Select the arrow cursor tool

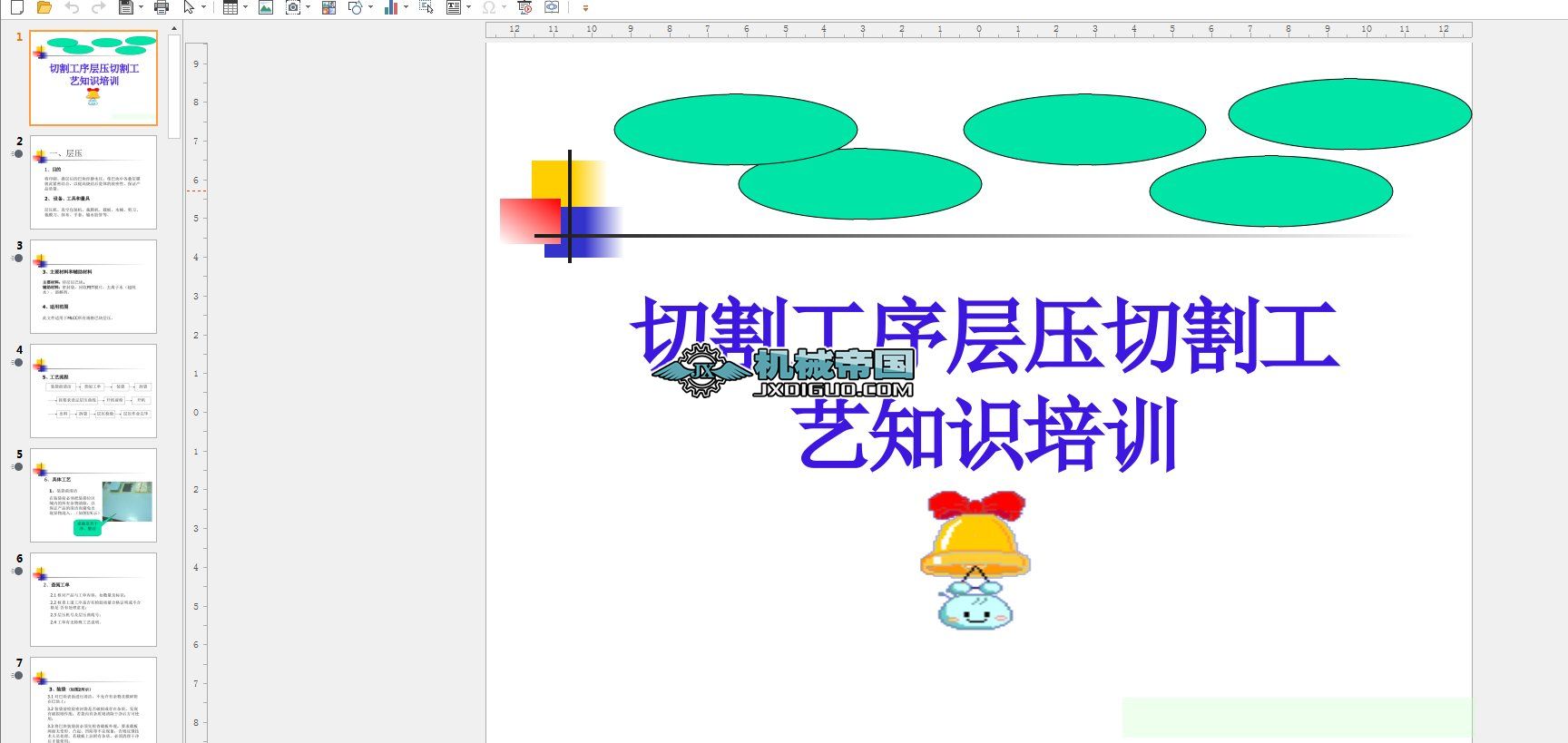point(189,7)
